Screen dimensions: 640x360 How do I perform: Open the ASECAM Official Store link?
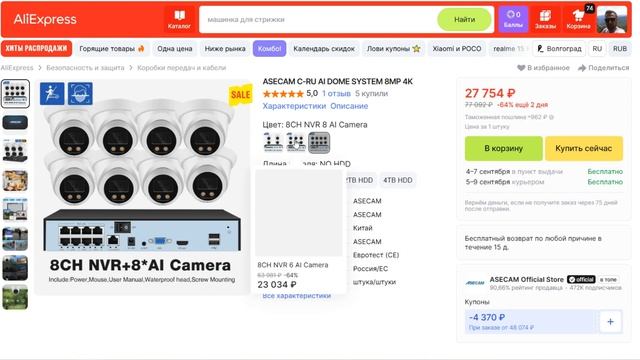pos(527,280)
